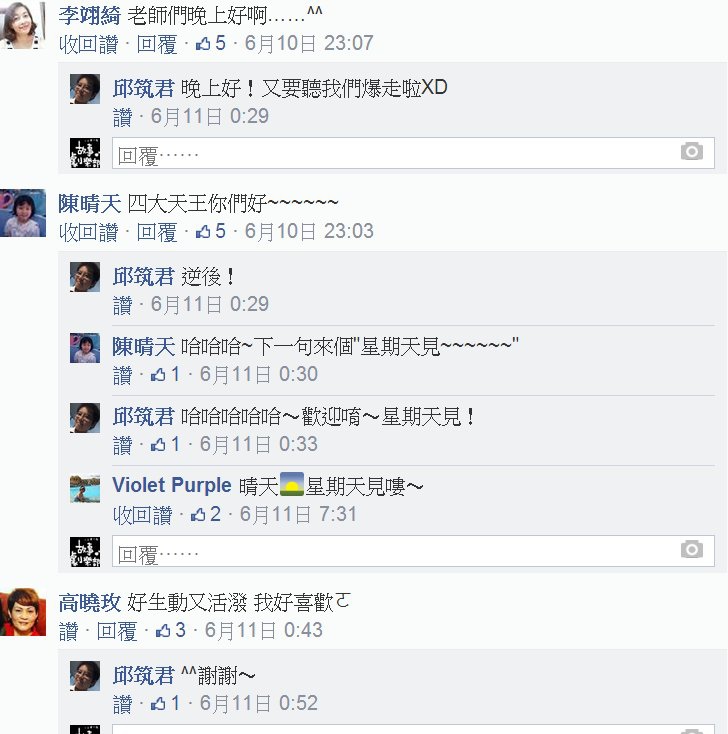This screenshot has width=728, height=734.
Task: View likes on Violet Purple's reply
Action: [206, 514]
